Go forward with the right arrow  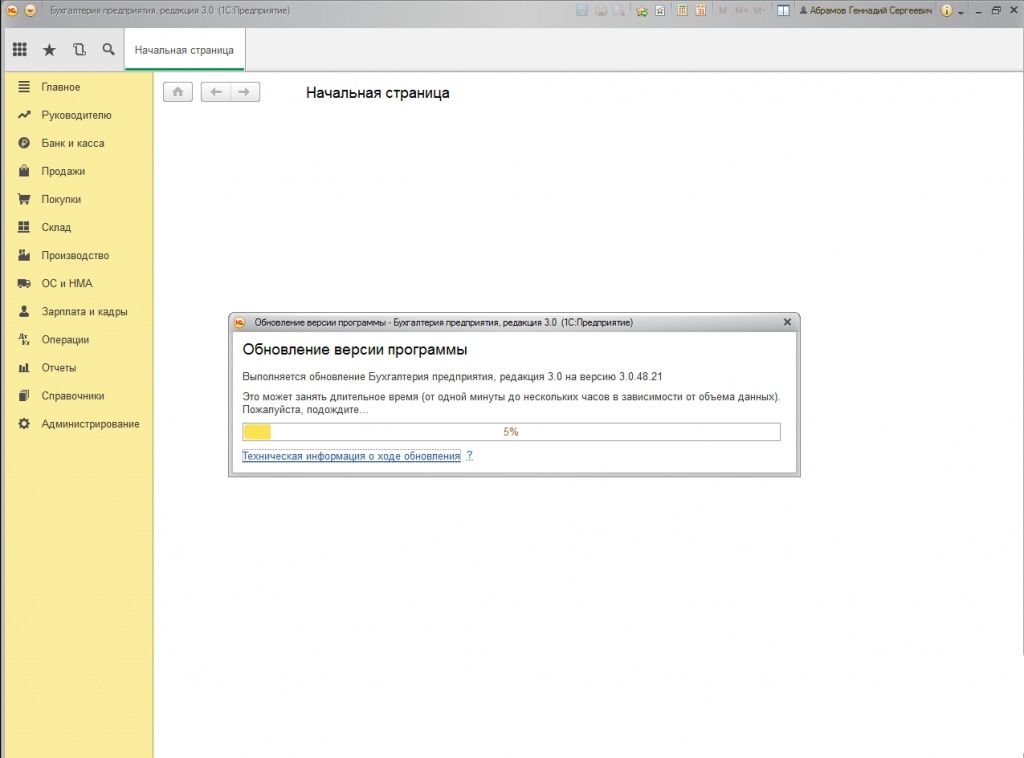click(x=244, y=92)
